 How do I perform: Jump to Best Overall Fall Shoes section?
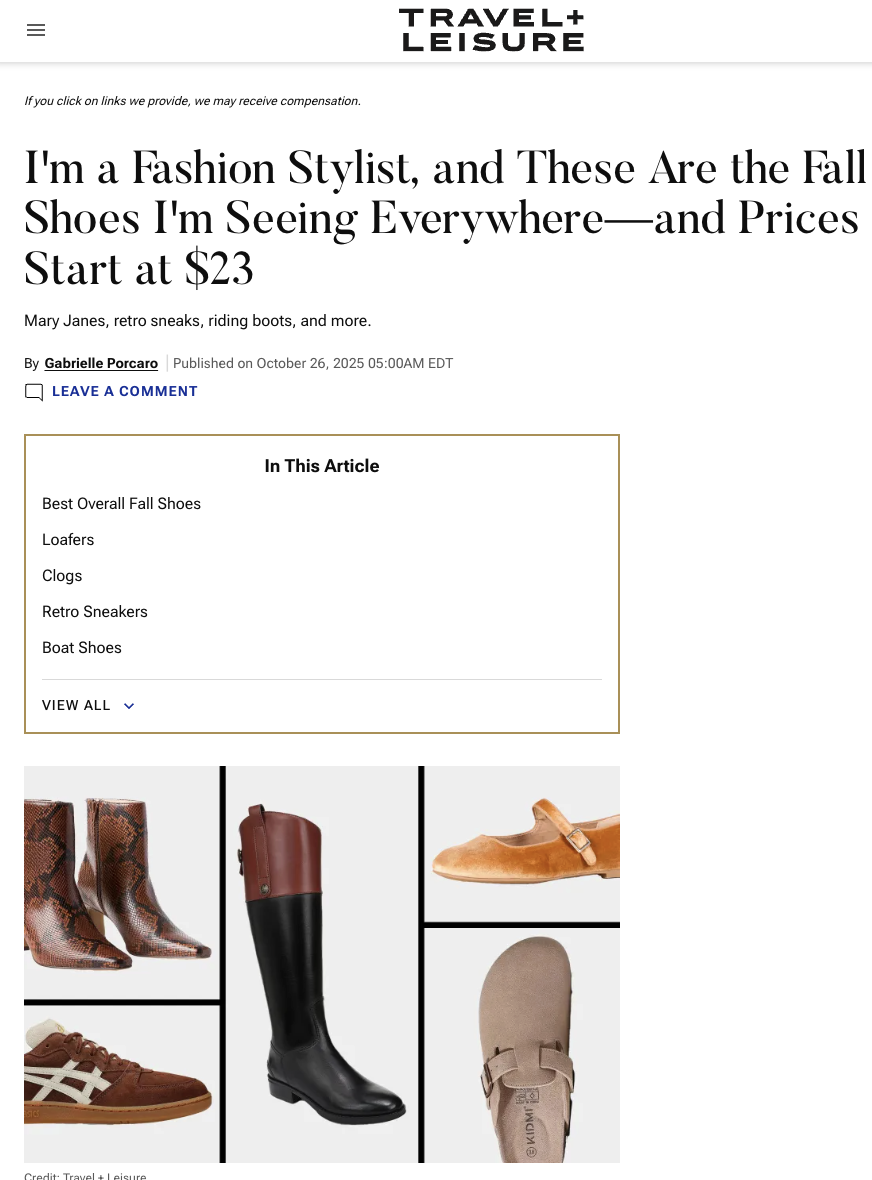point(121,503)
